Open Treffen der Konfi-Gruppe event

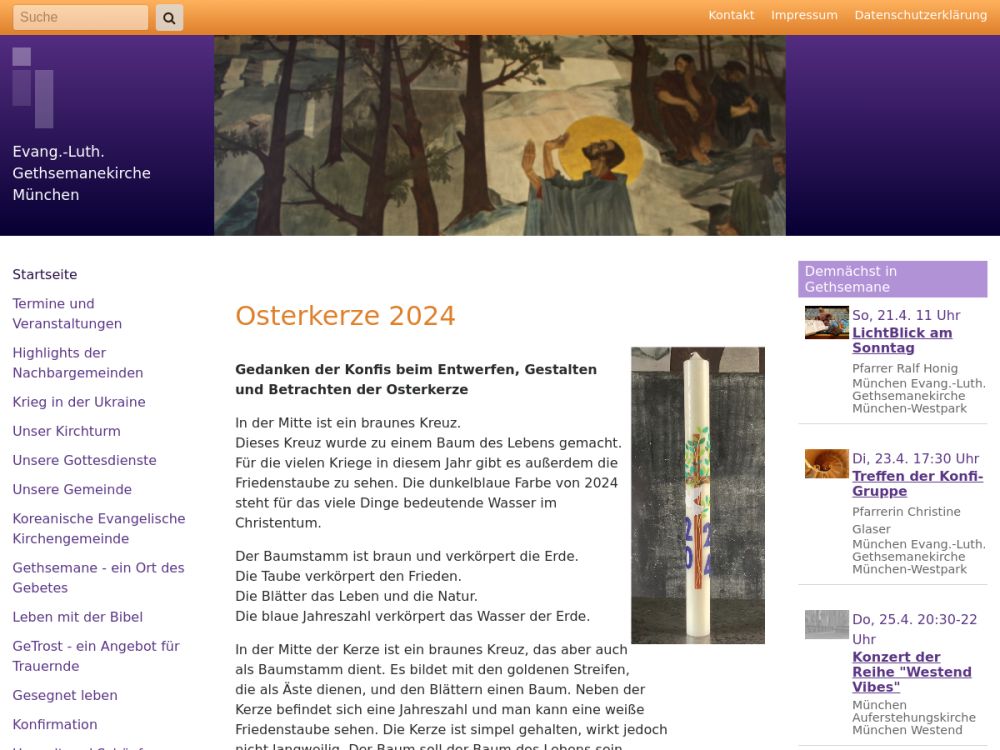(x=917, y=483)
